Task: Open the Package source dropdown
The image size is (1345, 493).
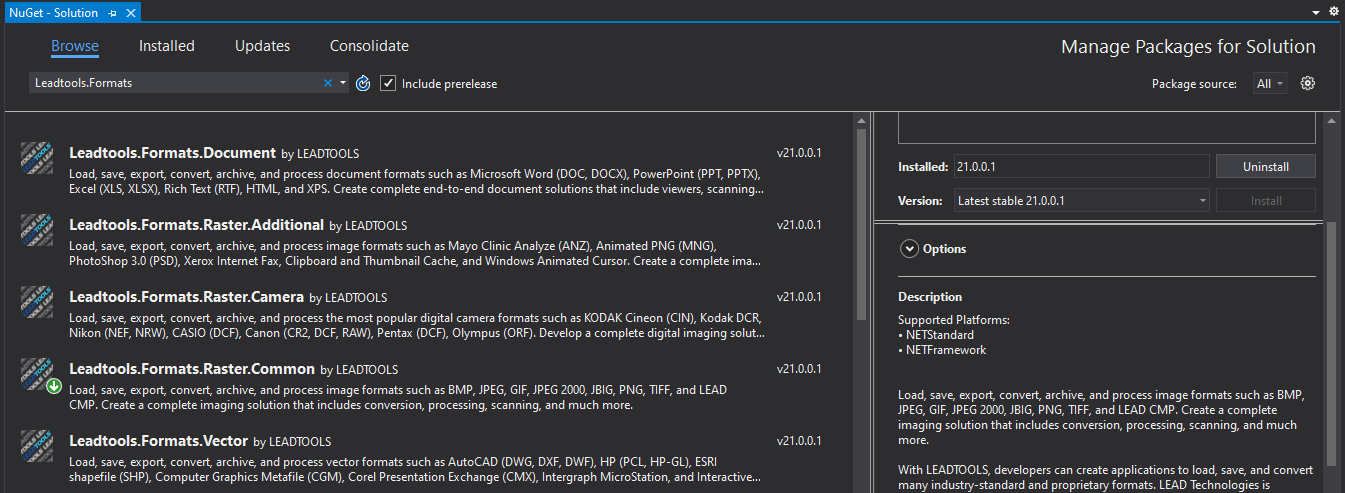Action: click(x=1270, y=84)
